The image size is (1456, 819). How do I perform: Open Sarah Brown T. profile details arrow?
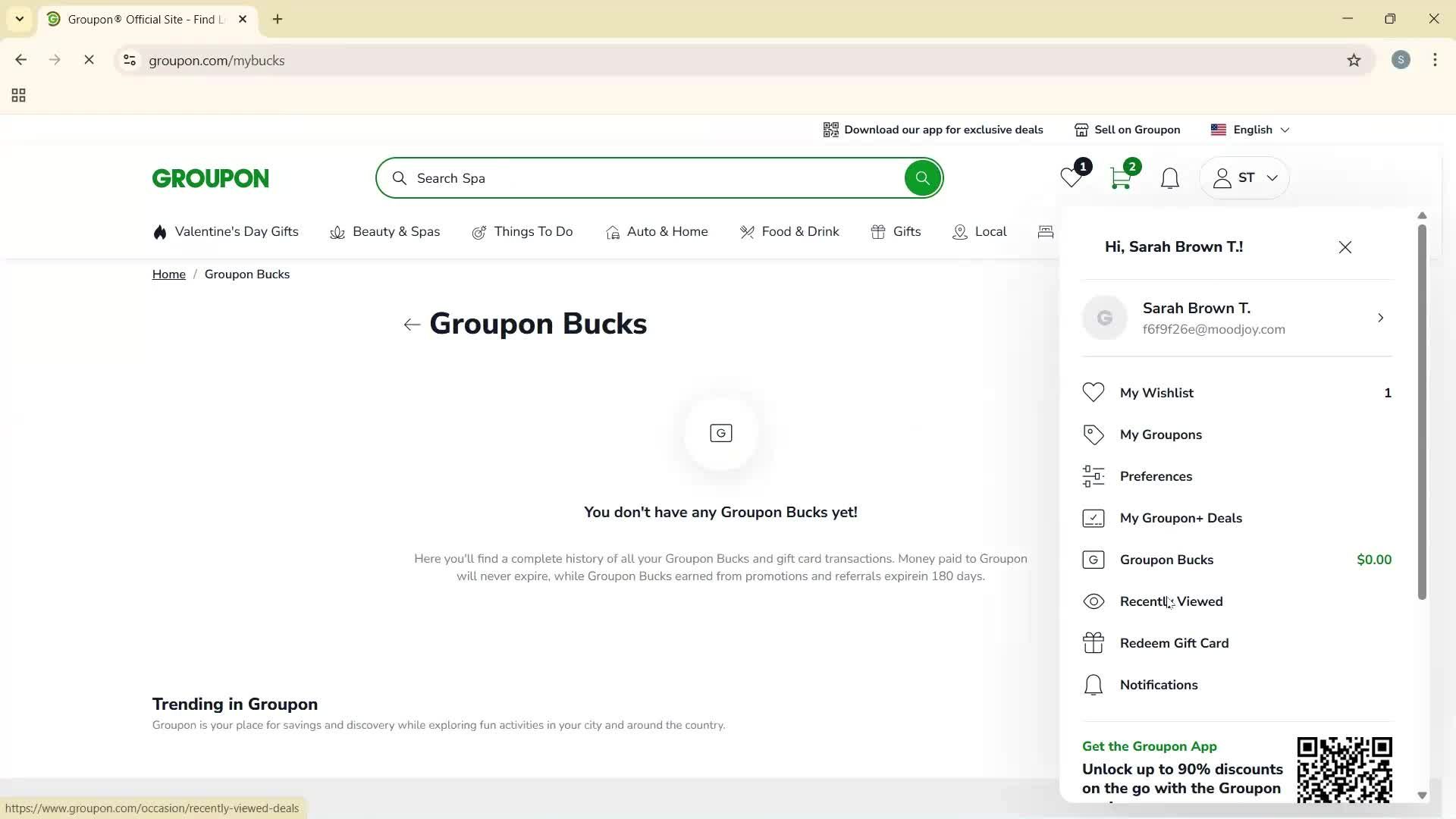click(x=1380, y=318)
